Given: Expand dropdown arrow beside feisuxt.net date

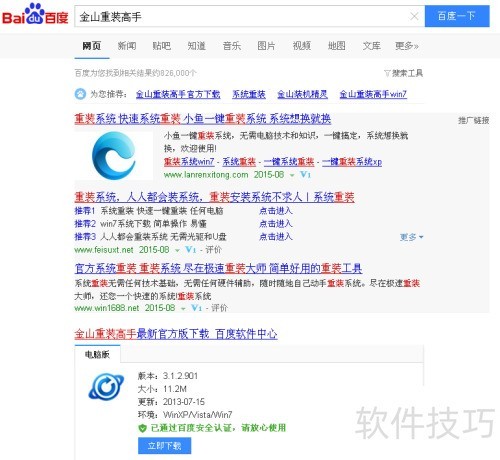Looking at the screenshot, I should point(177,250).
